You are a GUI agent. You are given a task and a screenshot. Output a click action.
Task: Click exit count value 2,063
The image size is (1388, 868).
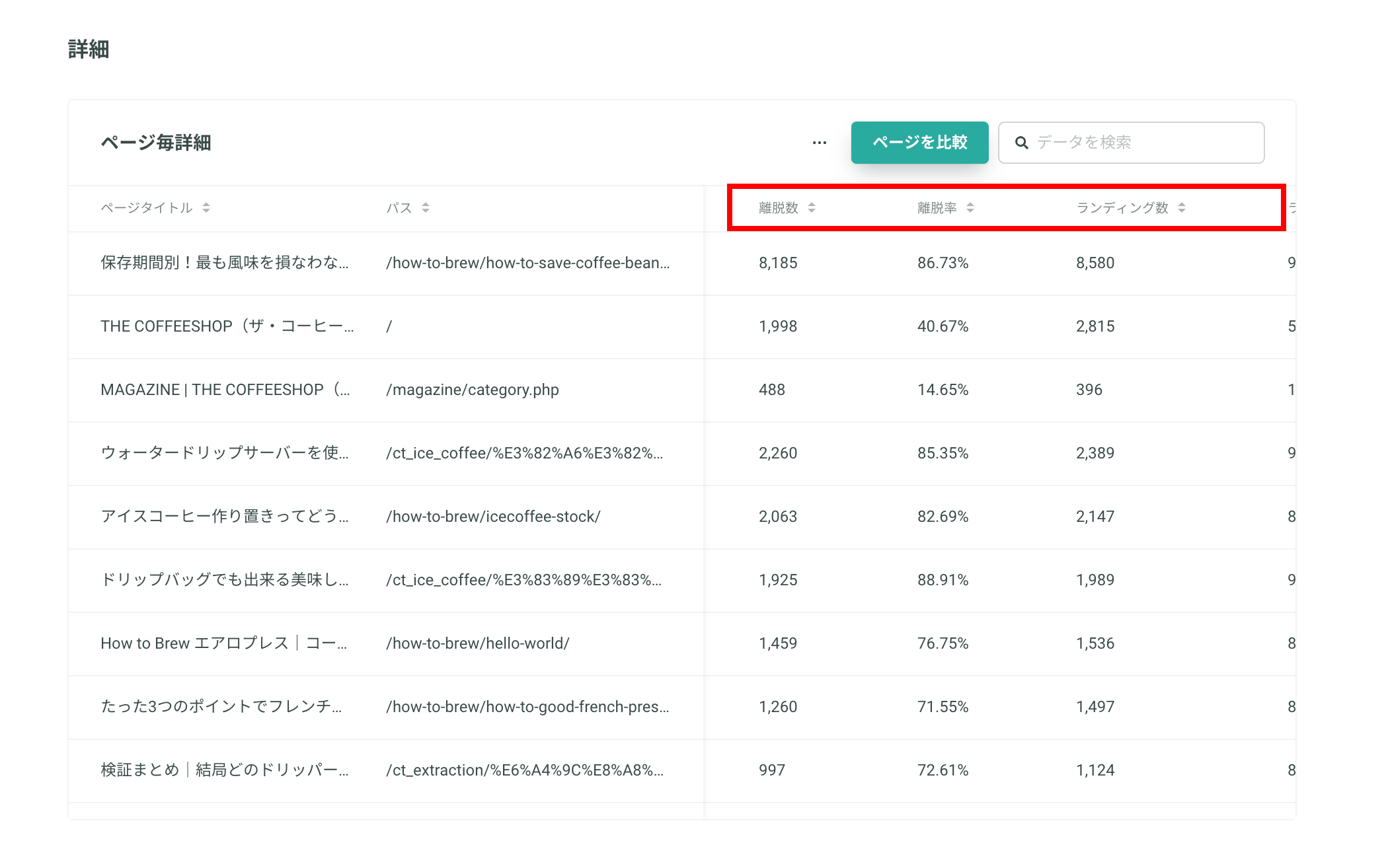pyautogui.click(x=778, y=517)
